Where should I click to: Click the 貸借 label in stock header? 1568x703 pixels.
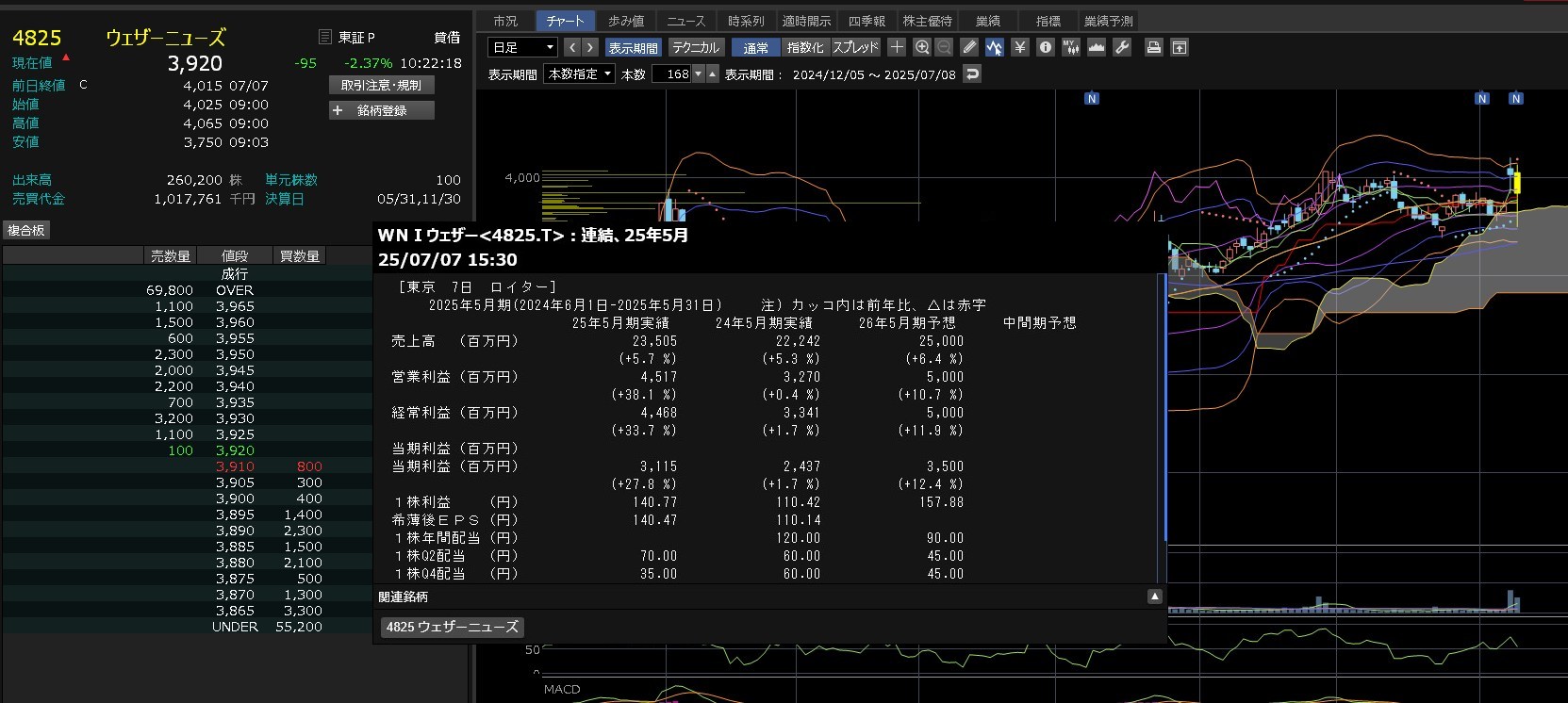tap(447, 38)
